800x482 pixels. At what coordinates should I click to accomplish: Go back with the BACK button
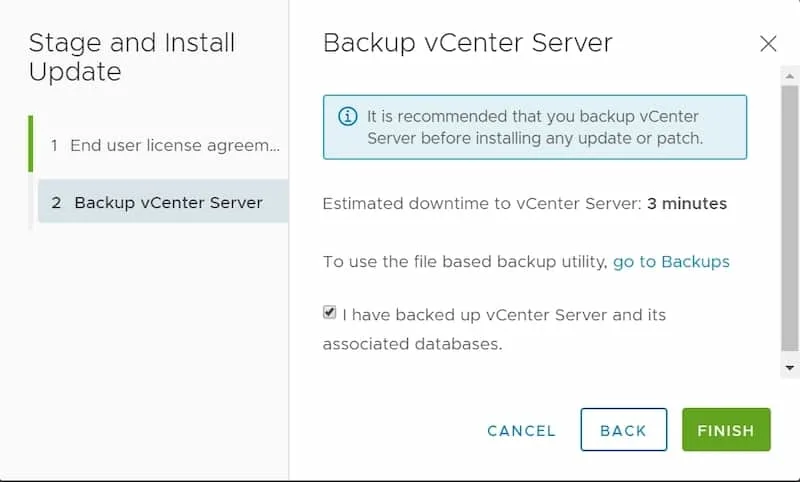click(x=623, y=429)
